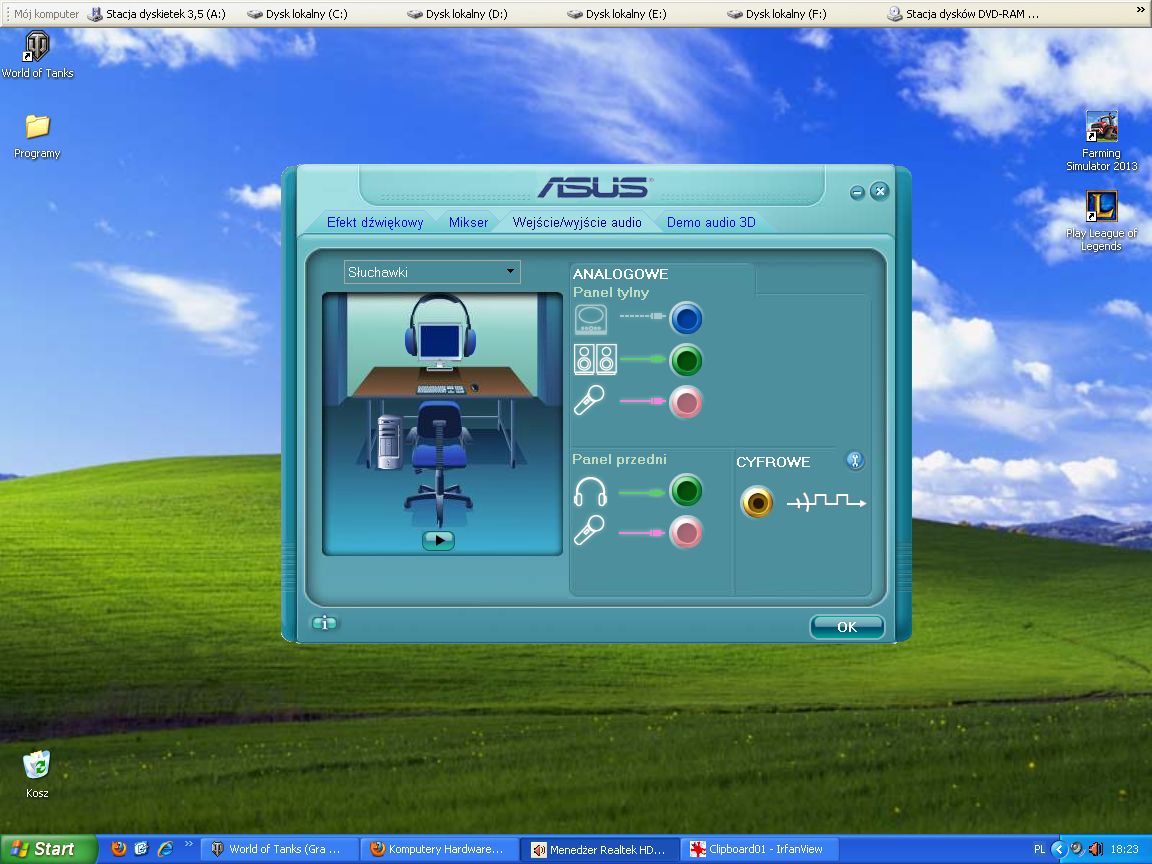Open Stacja dysków DVD-RAM drive
The image size is (1152, 864).
tap(962, 13)
